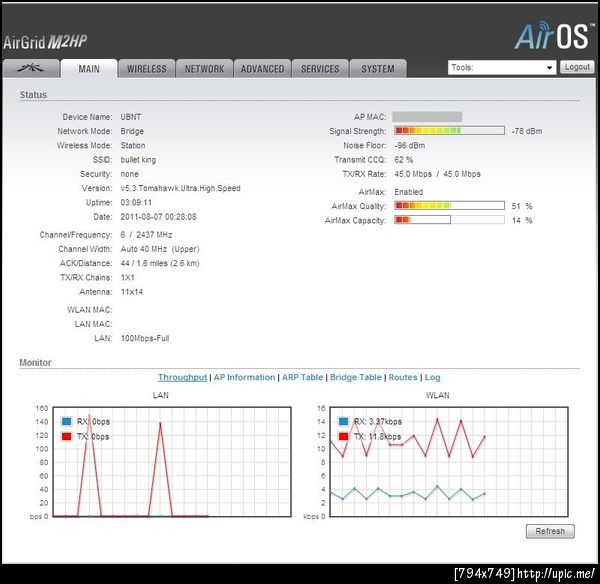Screen dimensions: 600x584
Task: Click the uptime value 03:09:11
Action: point(136,202)
